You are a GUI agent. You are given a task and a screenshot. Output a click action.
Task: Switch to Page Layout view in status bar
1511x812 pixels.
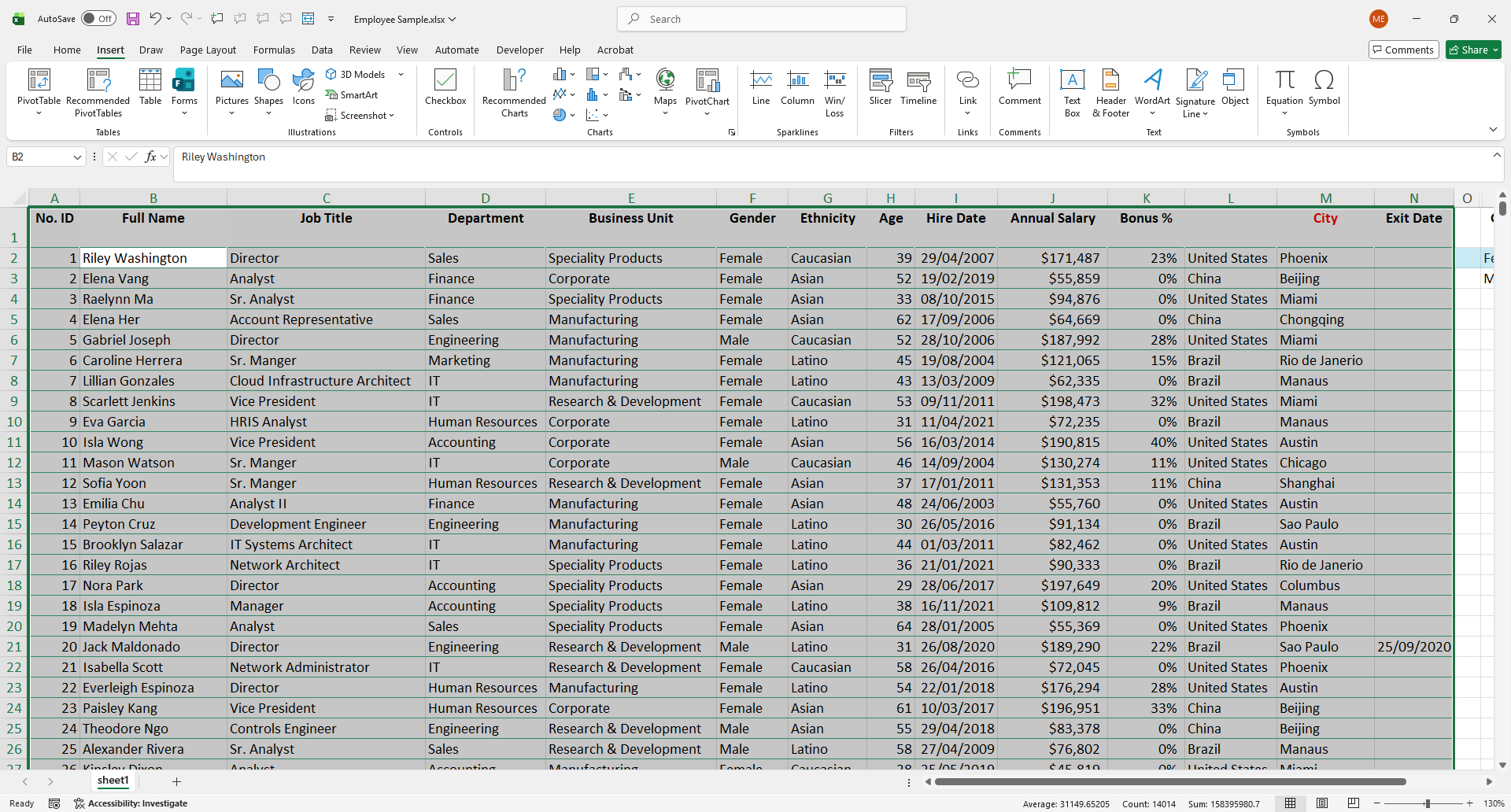[1322, 803]
